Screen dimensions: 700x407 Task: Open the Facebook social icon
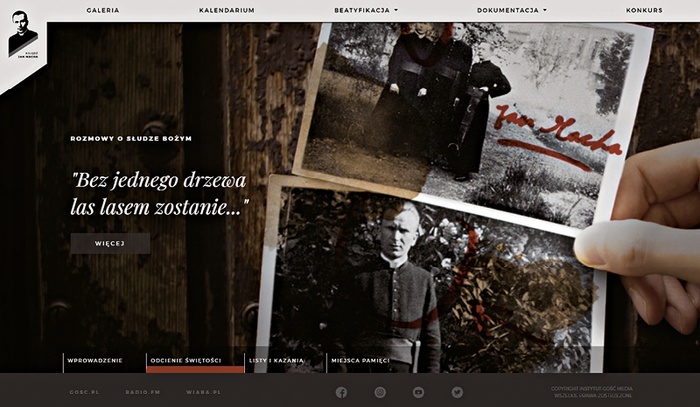(x=341, y=392)
